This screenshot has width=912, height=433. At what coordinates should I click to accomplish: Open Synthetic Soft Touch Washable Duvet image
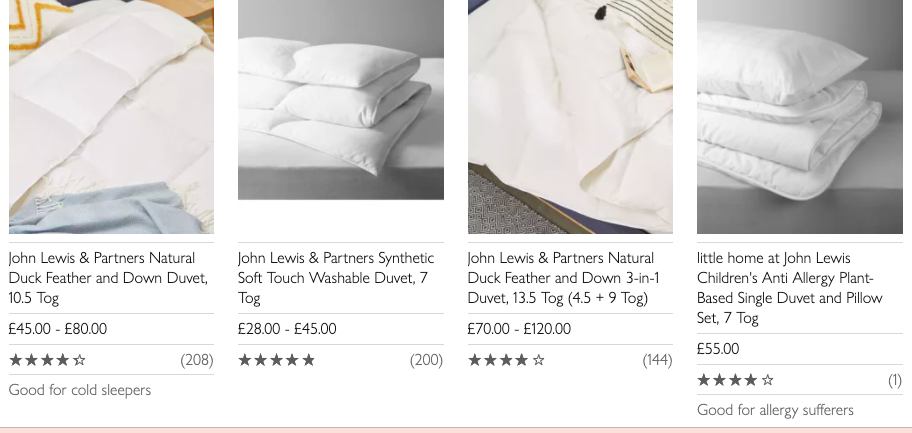(341, 100)
